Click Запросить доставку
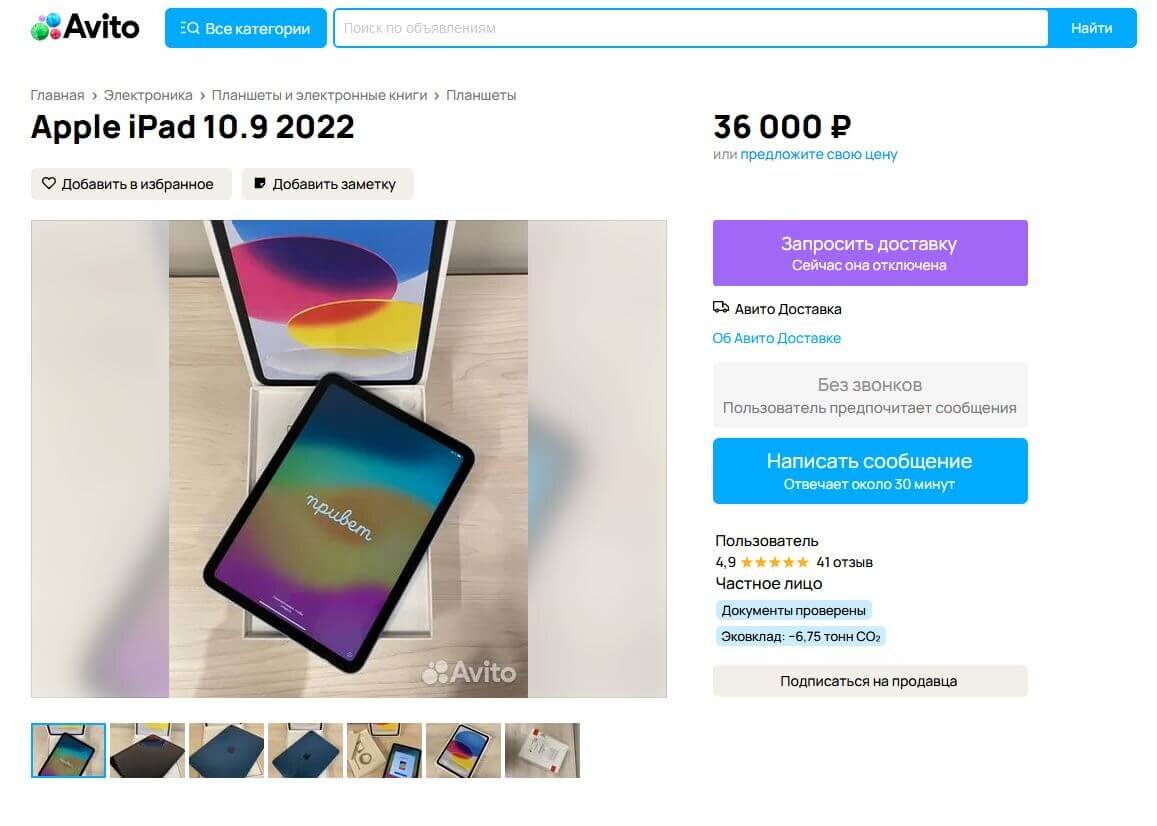The image size is (1157, 826). (869, 252)
